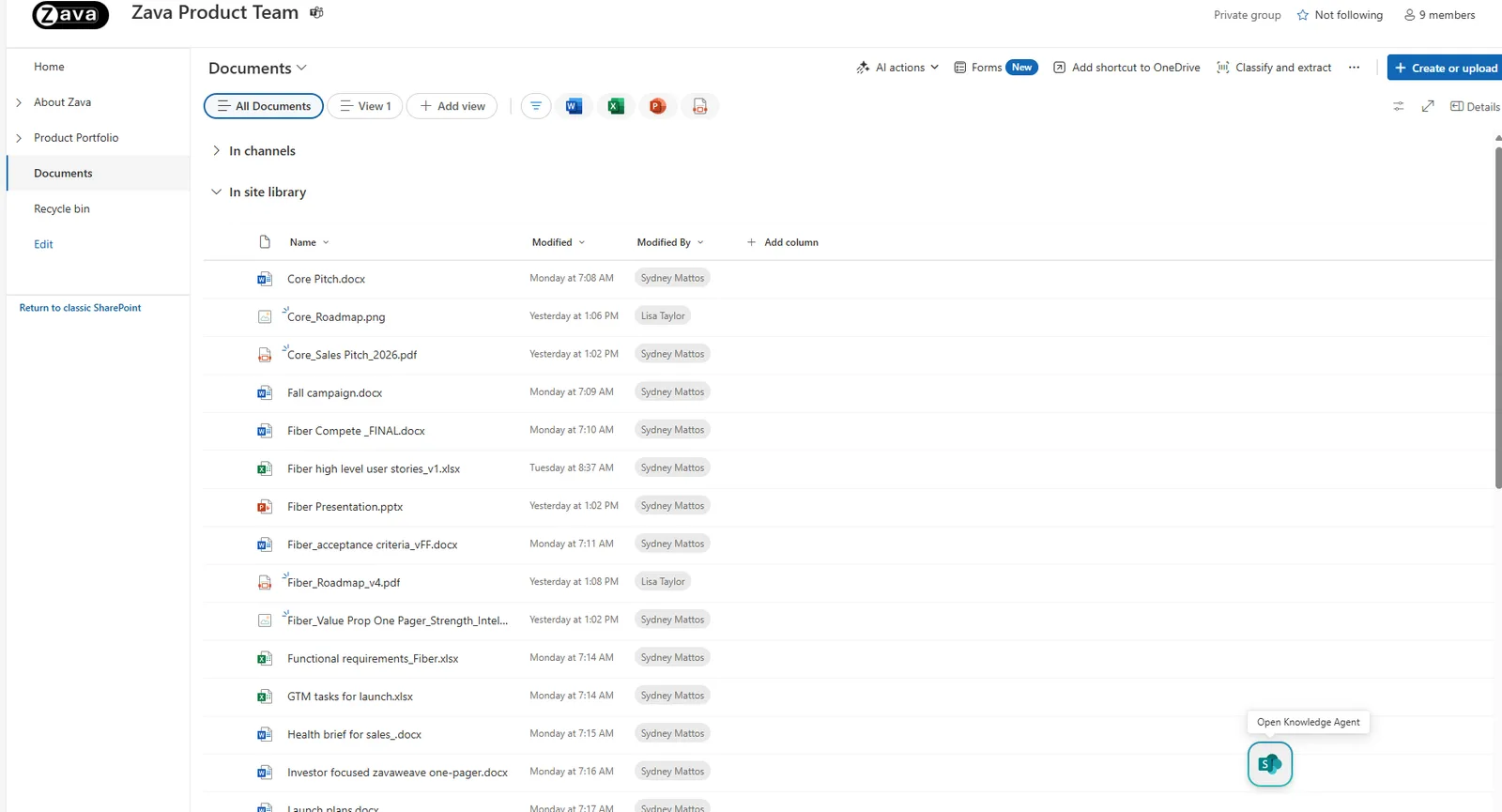1502x812 pixels.
Task: Click PowerPoint icon for Fiber Presentation.pptx
Action: coord(265,507)
